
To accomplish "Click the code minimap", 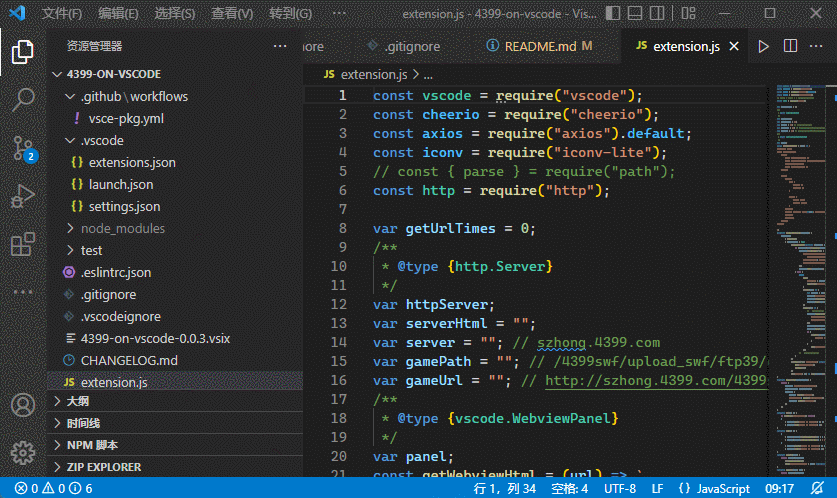I will coord(801,280).
